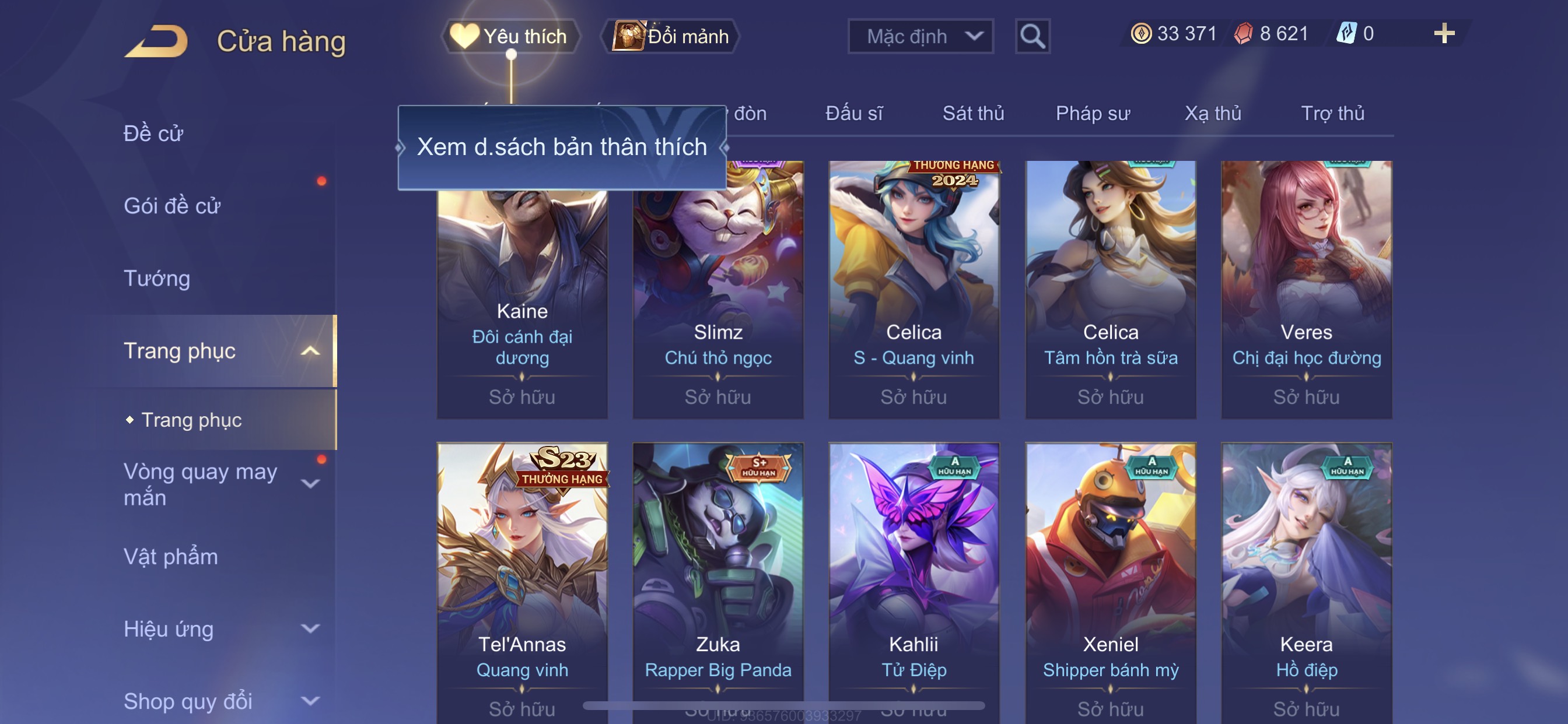Open Đổi mảnh shard exchange icon

(629, 37)
